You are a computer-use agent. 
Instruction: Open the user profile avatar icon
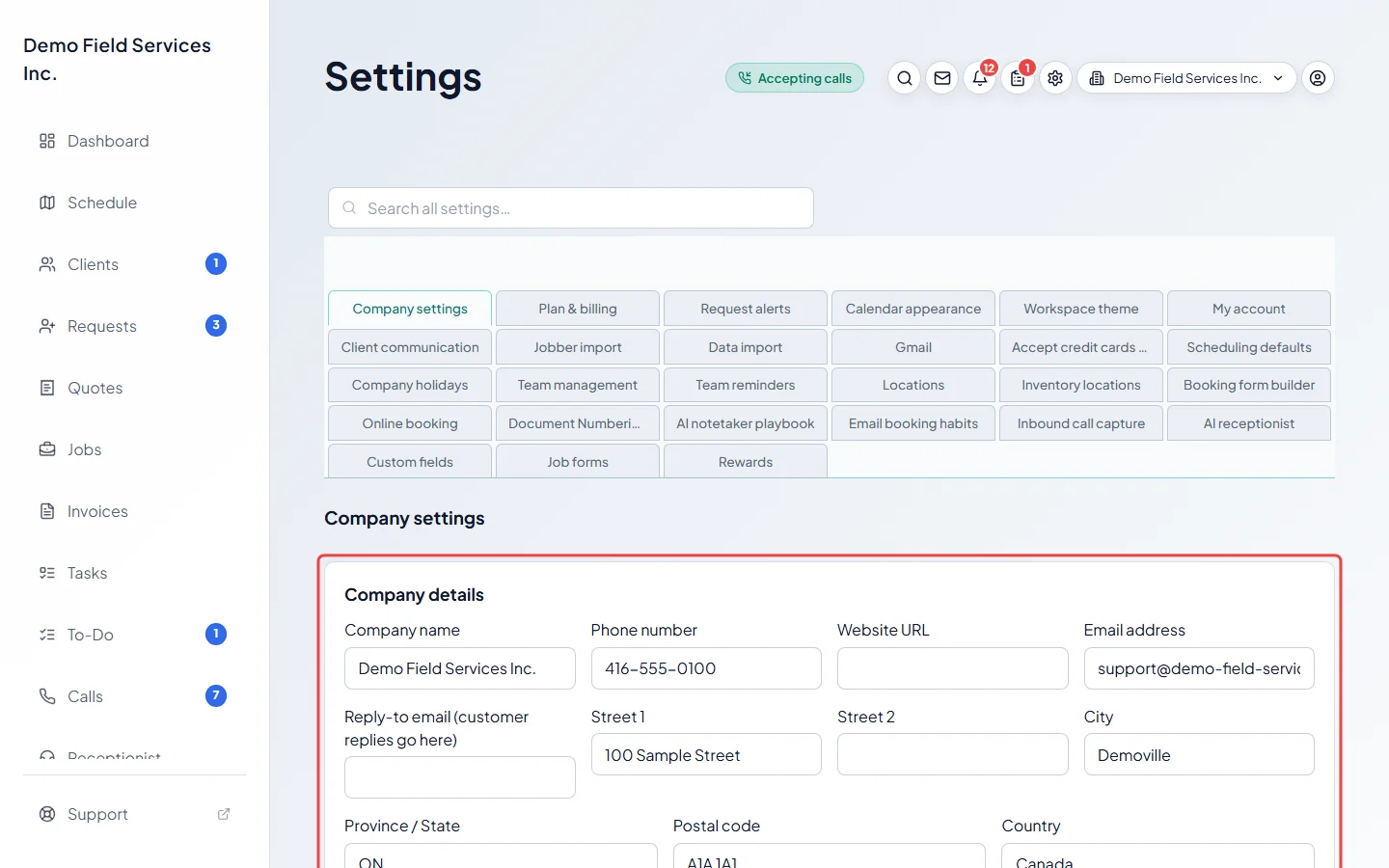pyautogui.click(x=1318, y=78)
